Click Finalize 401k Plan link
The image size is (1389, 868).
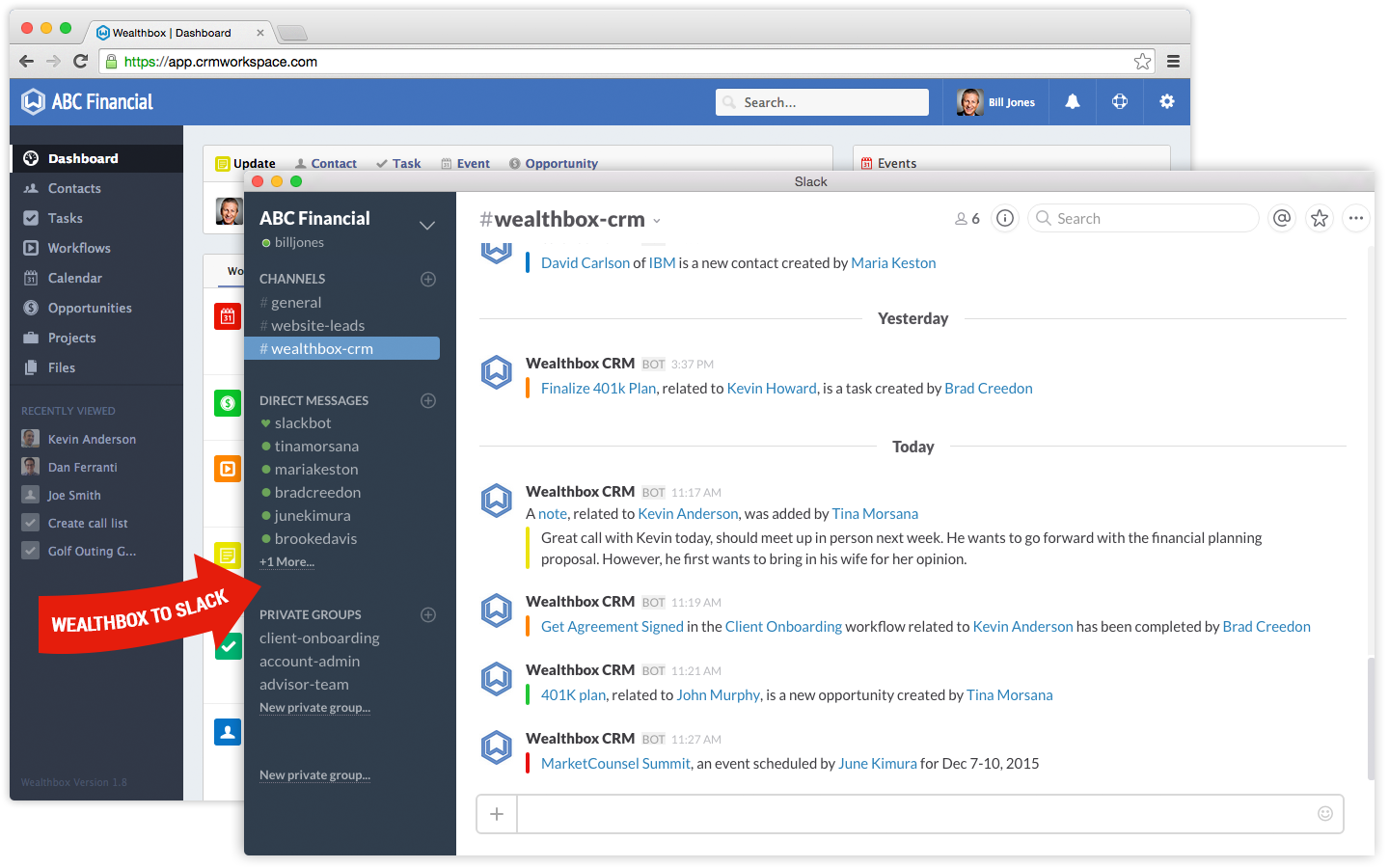point(598,388)
